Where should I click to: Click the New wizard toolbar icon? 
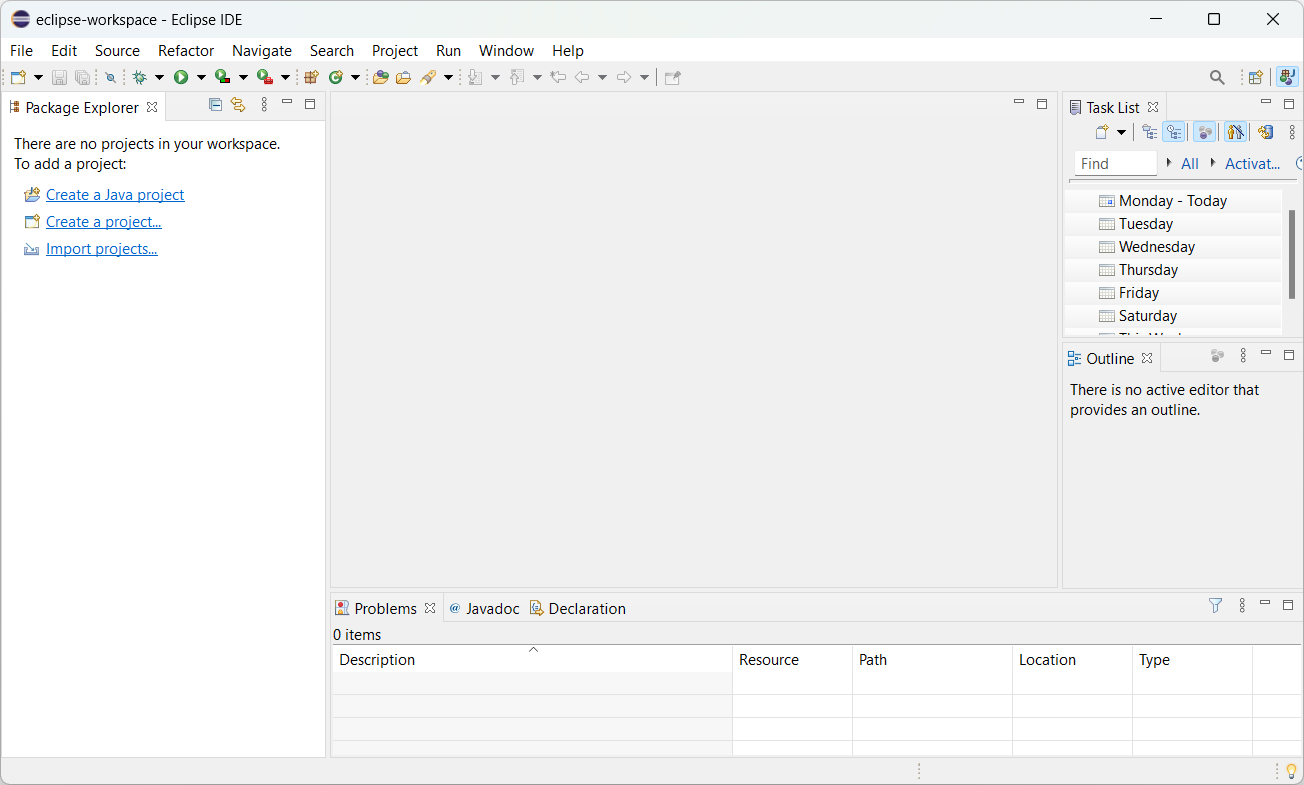click(x=18, y=77)
